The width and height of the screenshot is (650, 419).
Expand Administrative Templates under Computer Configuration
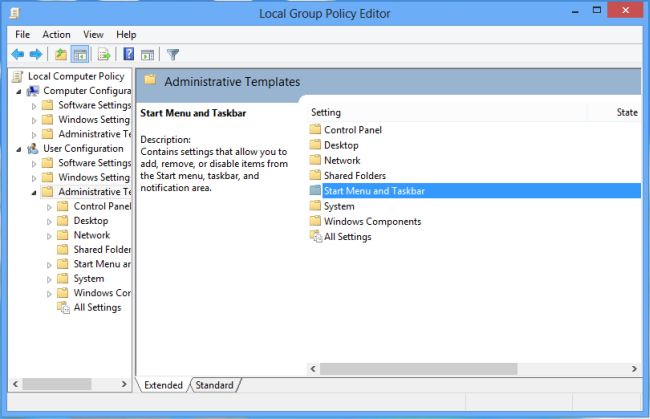(34, 135)
